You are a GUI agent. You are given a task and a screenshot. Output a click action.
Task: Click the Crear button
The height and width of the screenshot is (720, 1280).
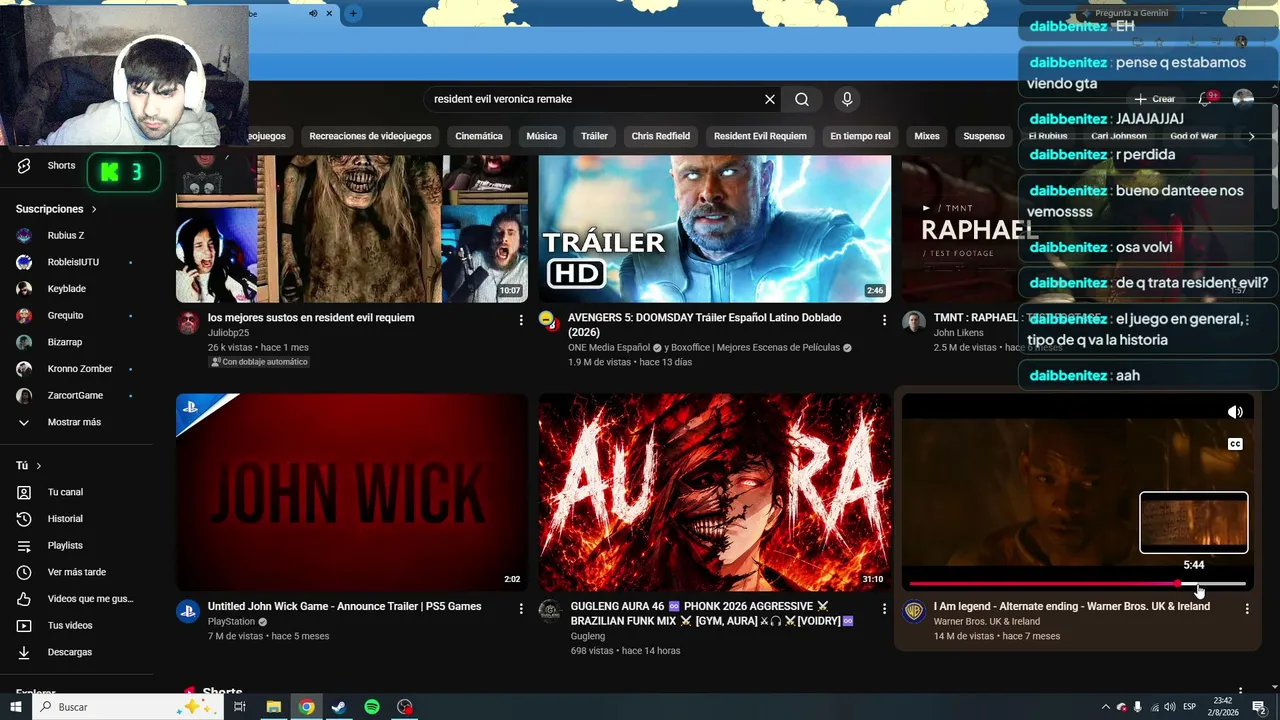1155,99
